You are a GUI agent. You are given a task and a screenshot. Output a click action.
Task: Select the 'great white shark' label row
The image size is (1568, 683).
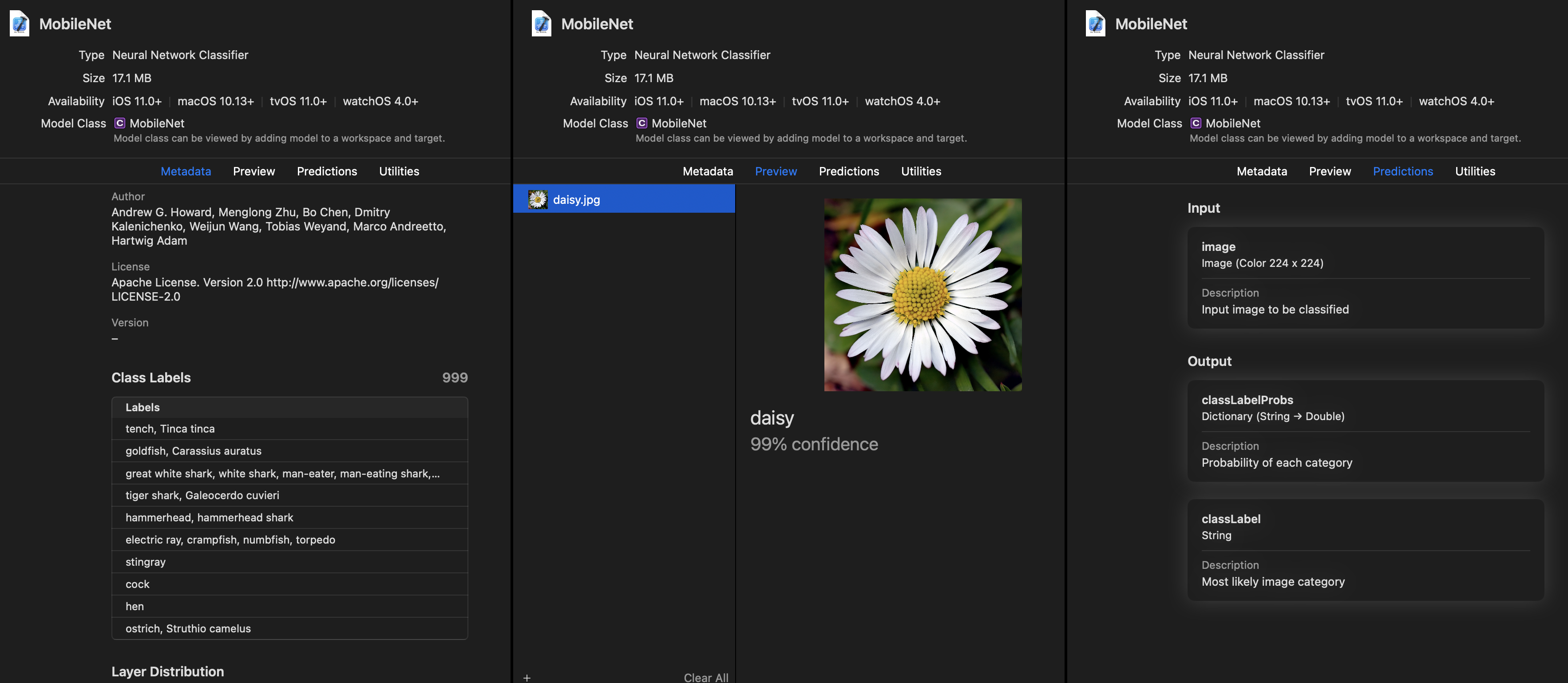290,473
